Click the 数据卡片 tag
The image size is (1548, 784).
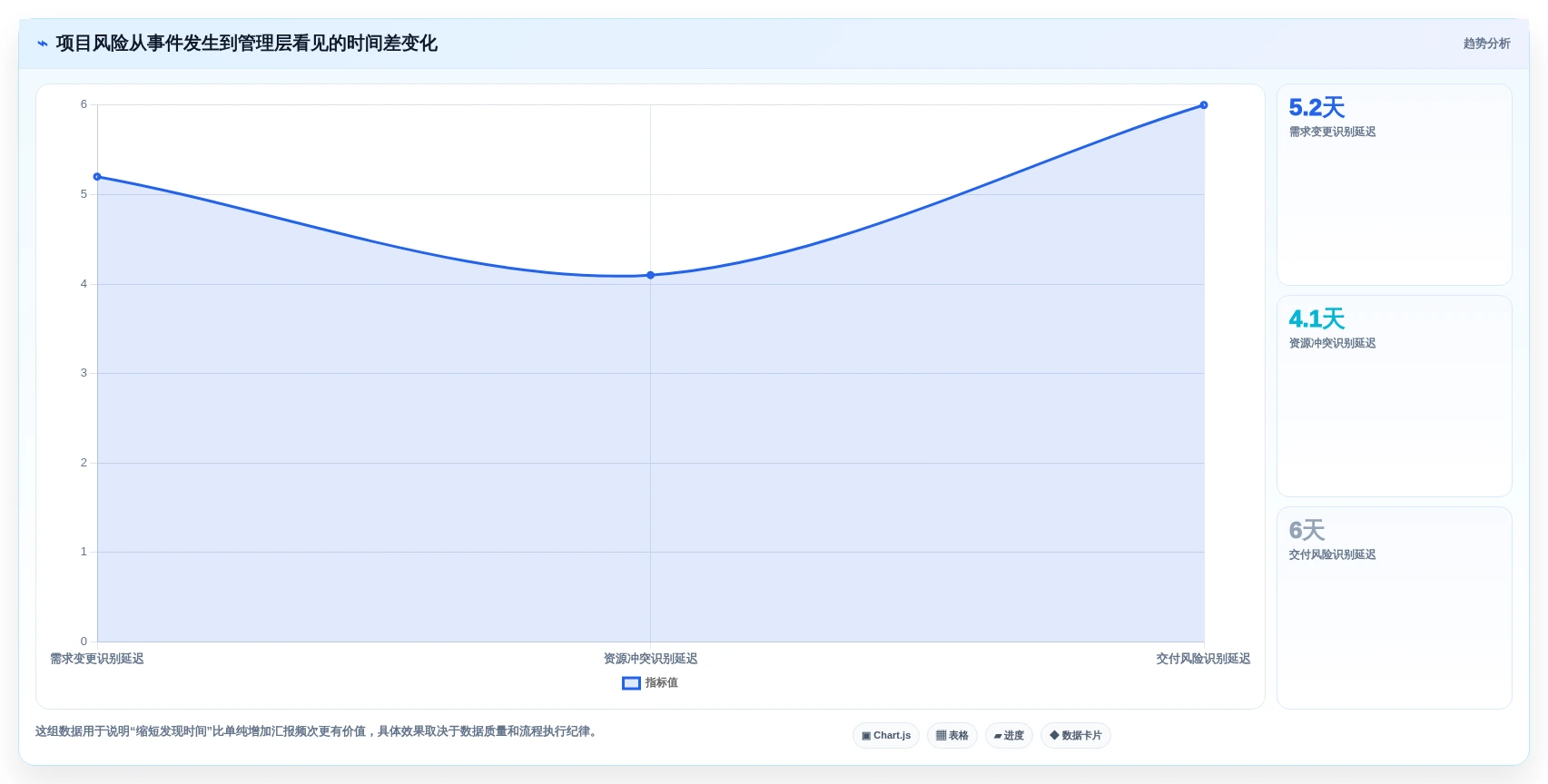tap(1076, 736)
